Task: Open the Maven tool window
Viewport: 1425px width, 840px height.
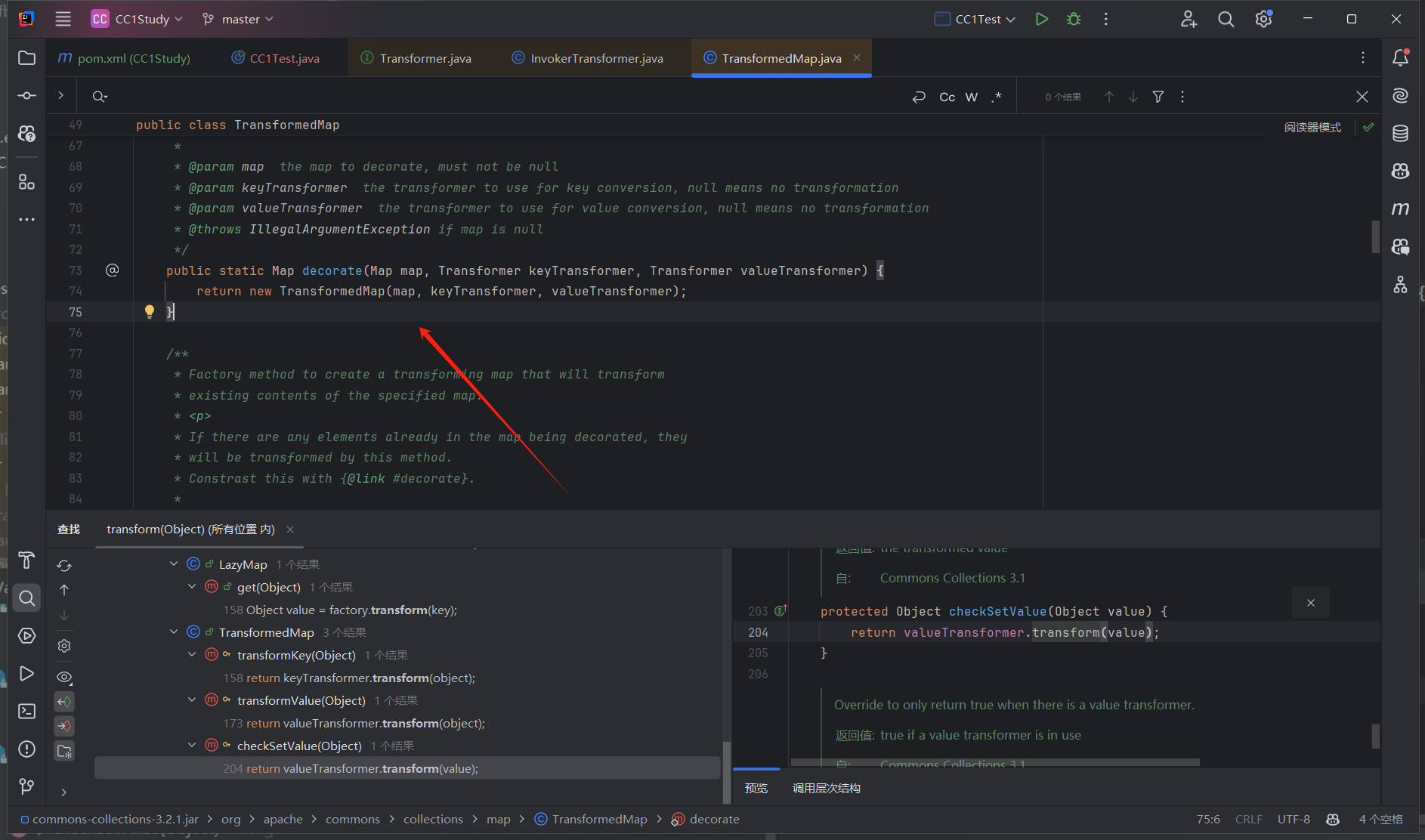Action: tap(1400, 208)
